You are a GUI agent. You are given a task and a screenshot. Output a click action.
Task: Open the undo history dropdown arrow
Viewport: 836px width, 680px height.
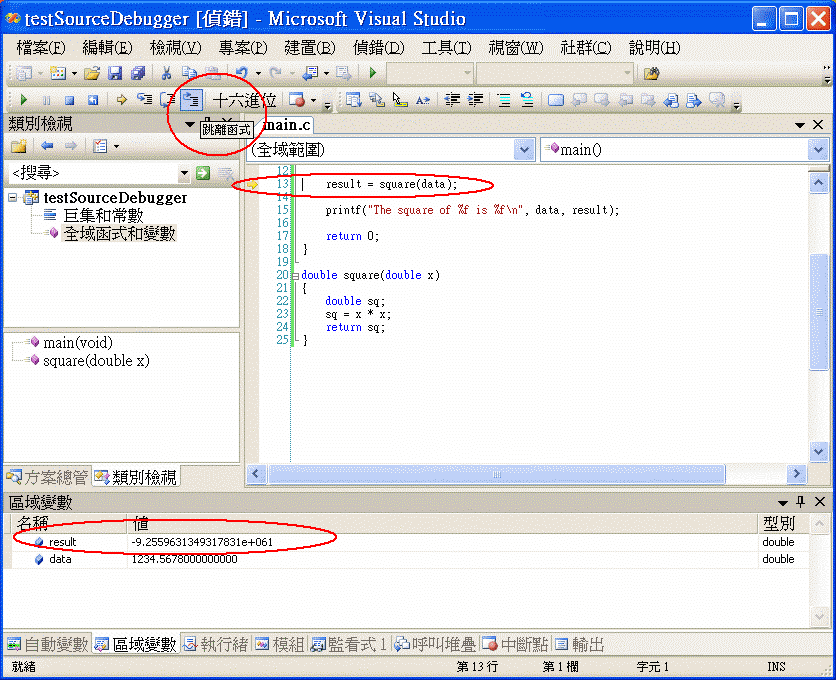click(258, 73)
